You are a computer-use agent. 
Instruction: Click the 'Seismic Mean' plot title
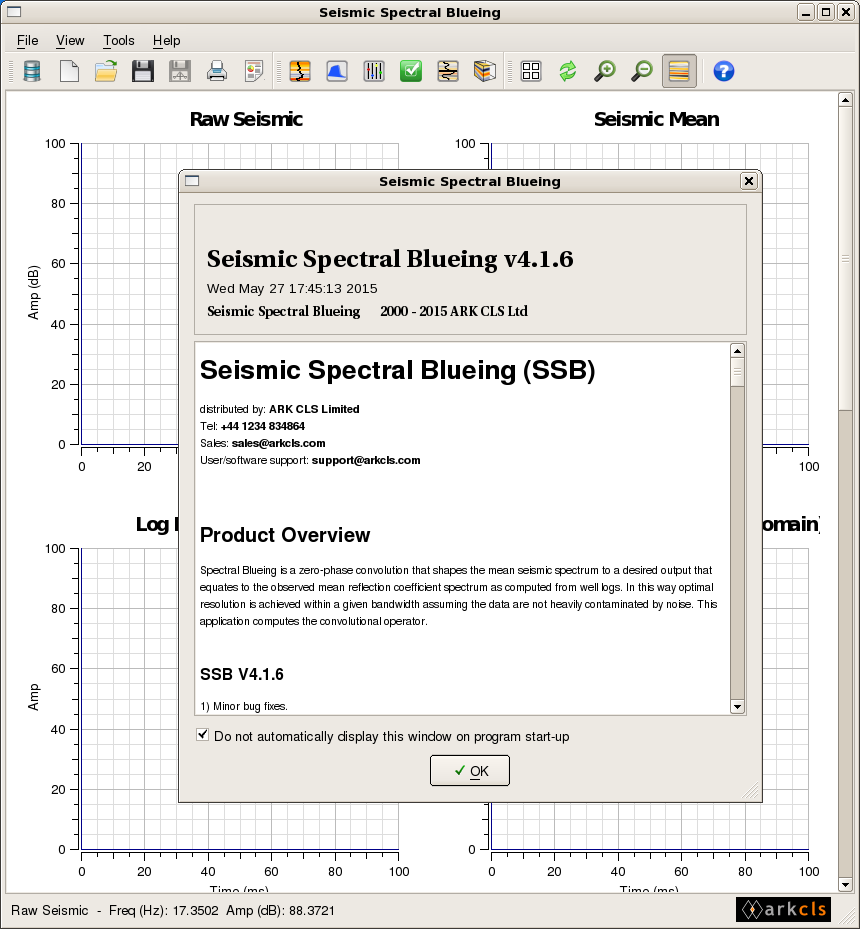pyautogui.click(x=656, y=119)
